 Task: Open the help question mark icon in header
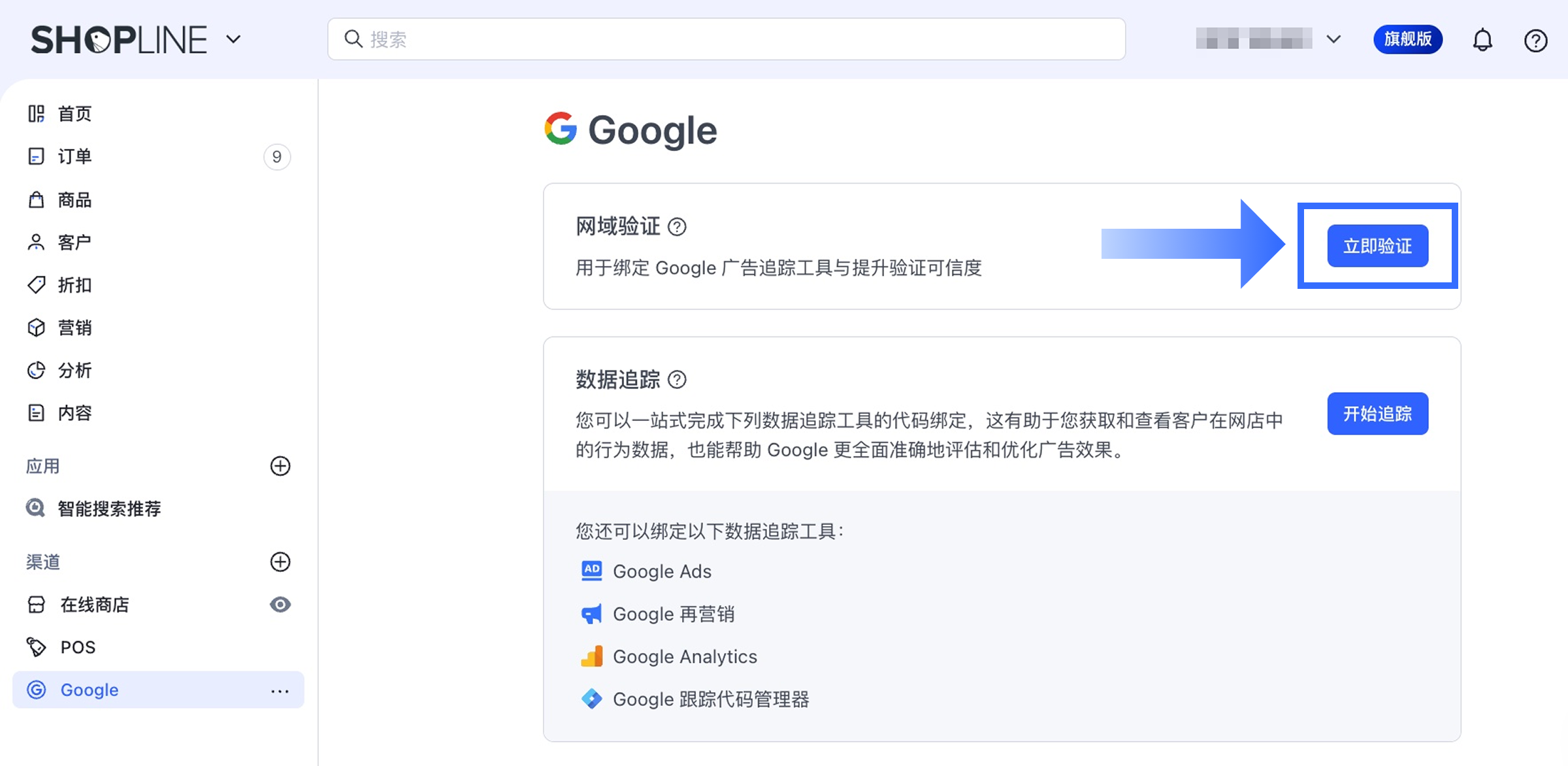point(1535,41)
